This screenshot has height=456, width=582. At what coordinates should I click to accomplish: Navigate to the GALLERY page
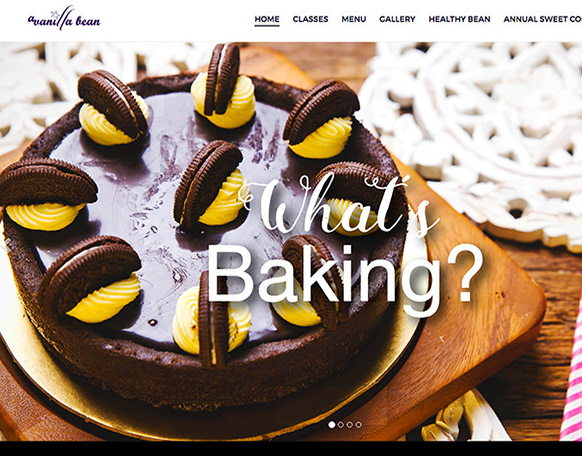point(397,19)
